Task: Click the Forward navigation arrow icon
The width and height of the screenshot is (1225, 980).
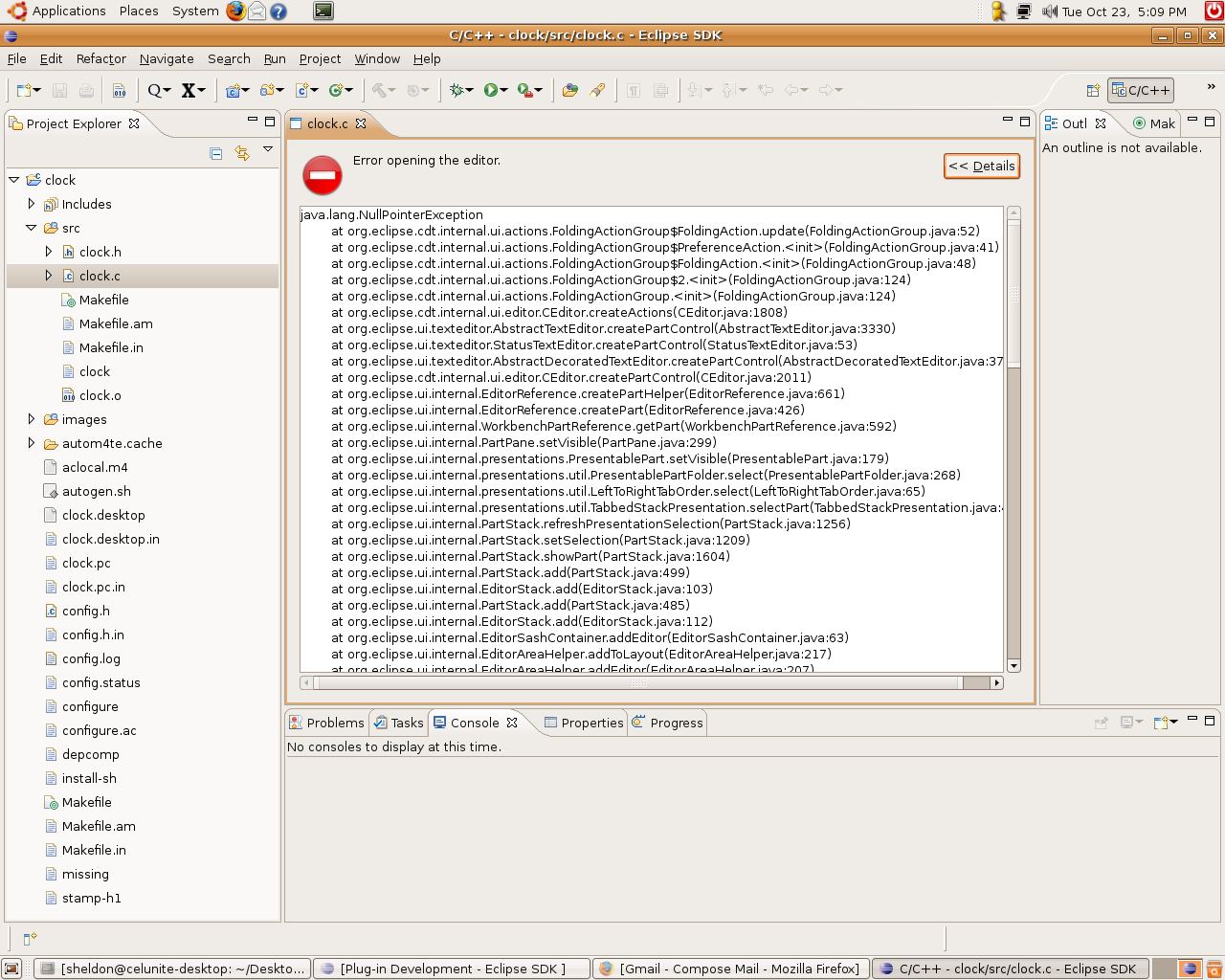Action: tap(826, 90)
